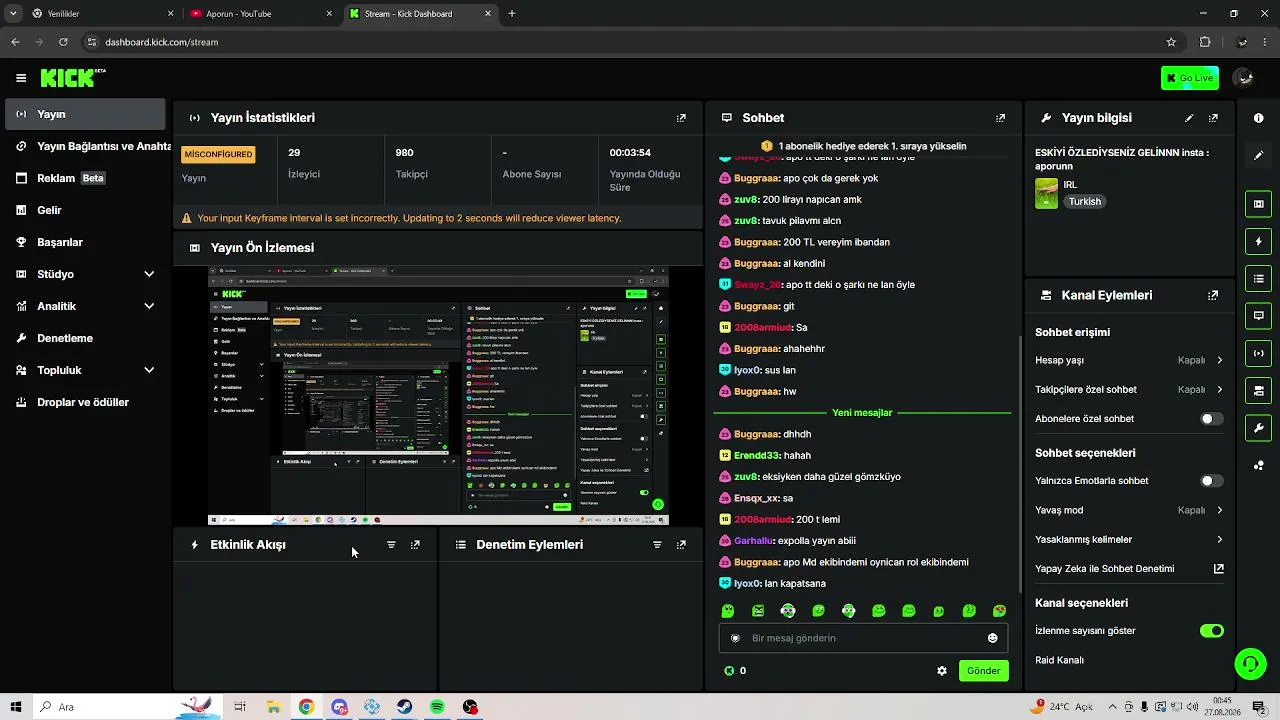
Task: Click the Bir mesaj gönderin input
Action: [x=862, y=638]
